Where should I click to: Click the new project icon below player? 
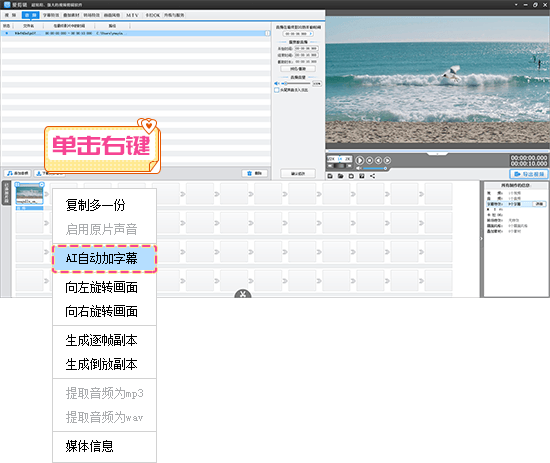coord(351,176)
